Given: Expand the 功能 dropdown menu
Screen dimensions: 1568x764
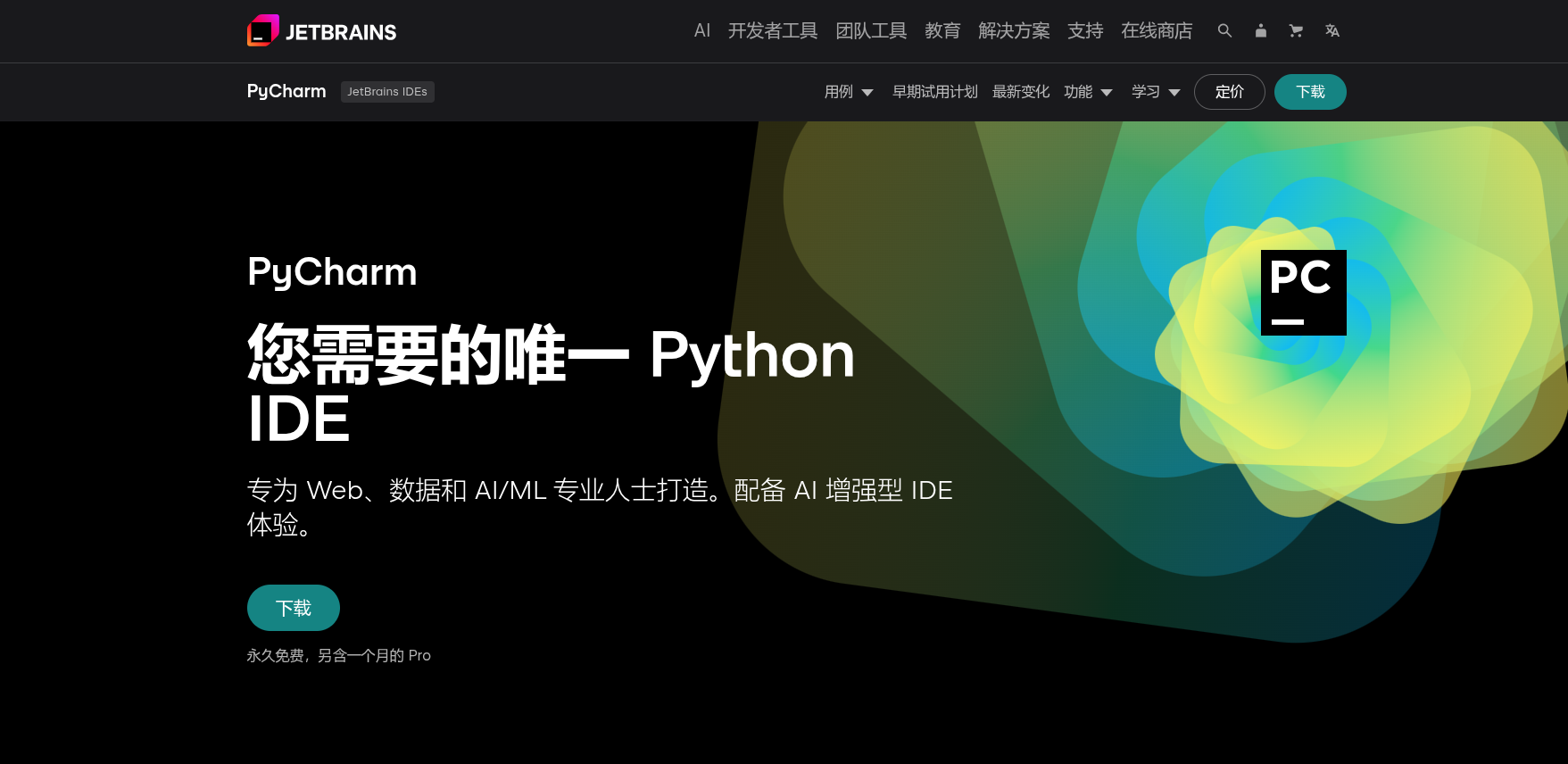Looking at the screenshot, I should point(1088,92).
